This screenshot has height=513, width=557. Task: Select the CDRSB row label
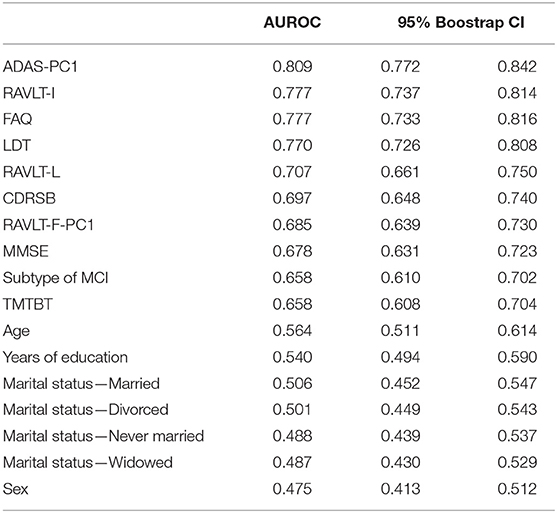29,198
